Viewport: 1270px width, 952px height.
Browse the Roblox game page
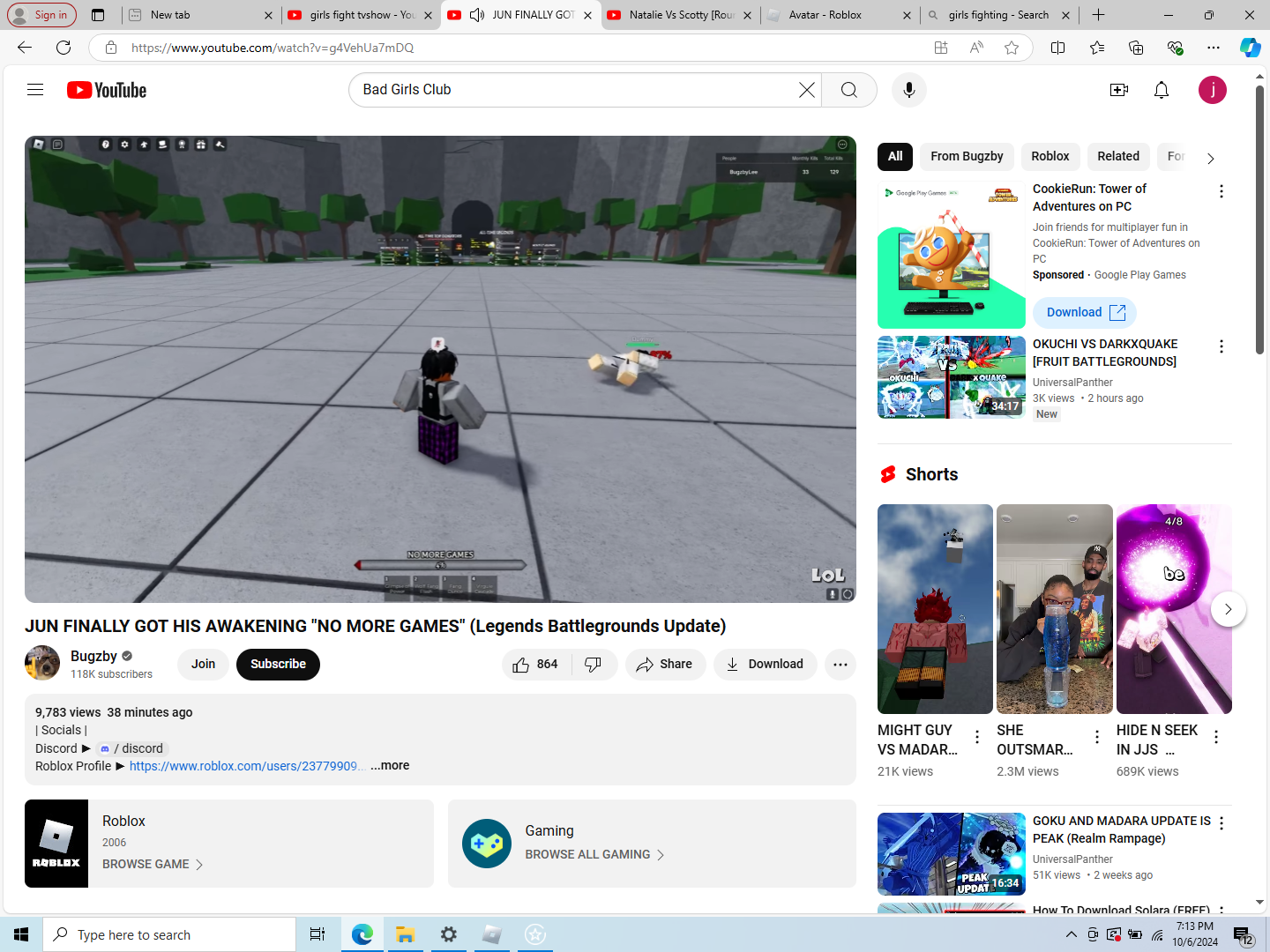(x=153, y=865)
